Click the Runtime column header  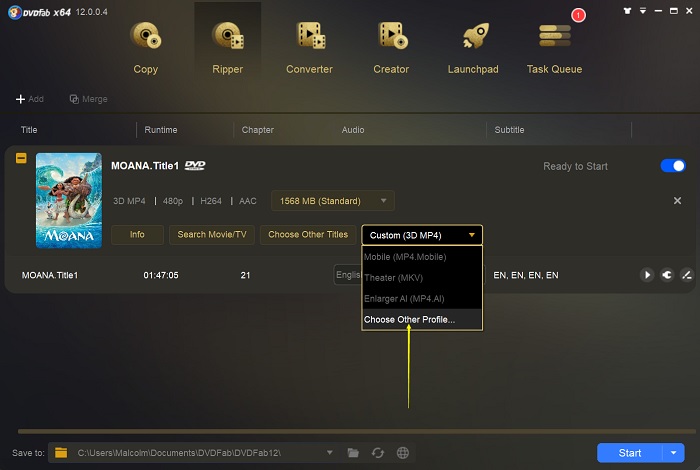tap(161, 130)
